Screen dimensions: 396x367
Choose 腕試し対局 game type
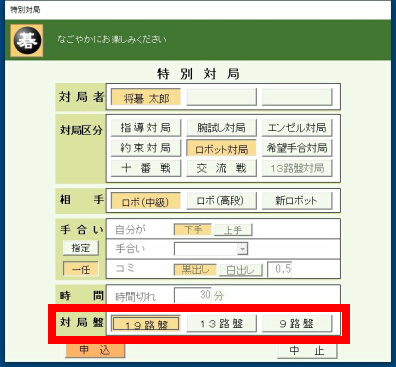pyautogui.click(x=221, y=128)
